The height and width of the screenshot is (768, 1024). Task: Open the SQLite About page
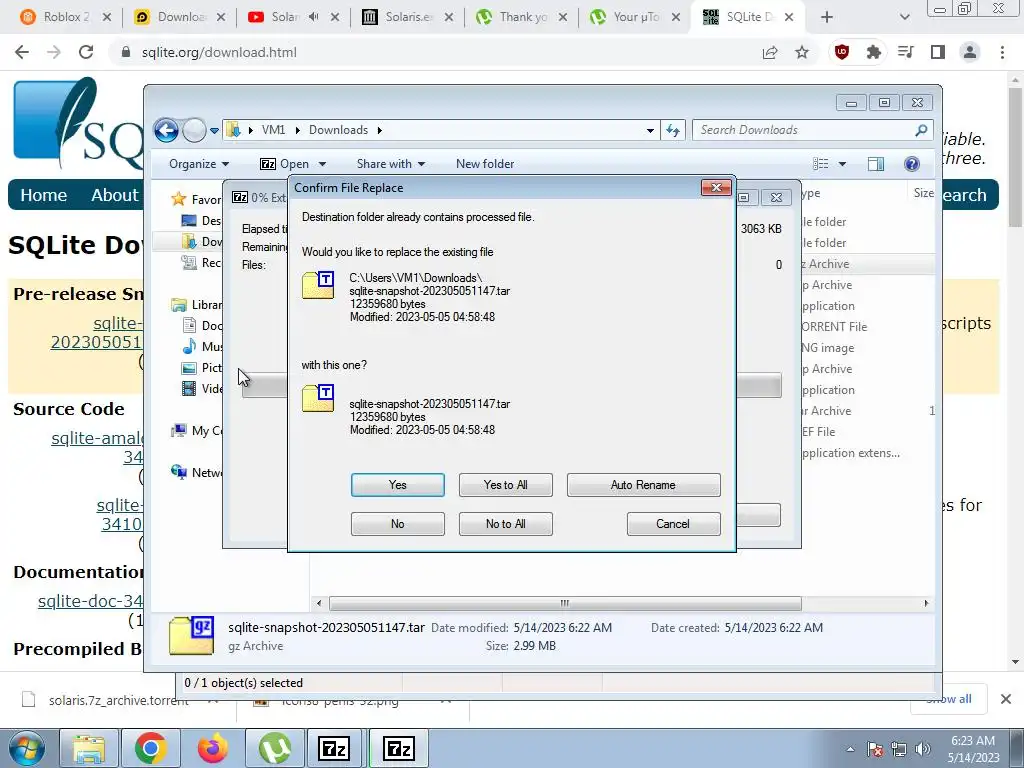115,195
